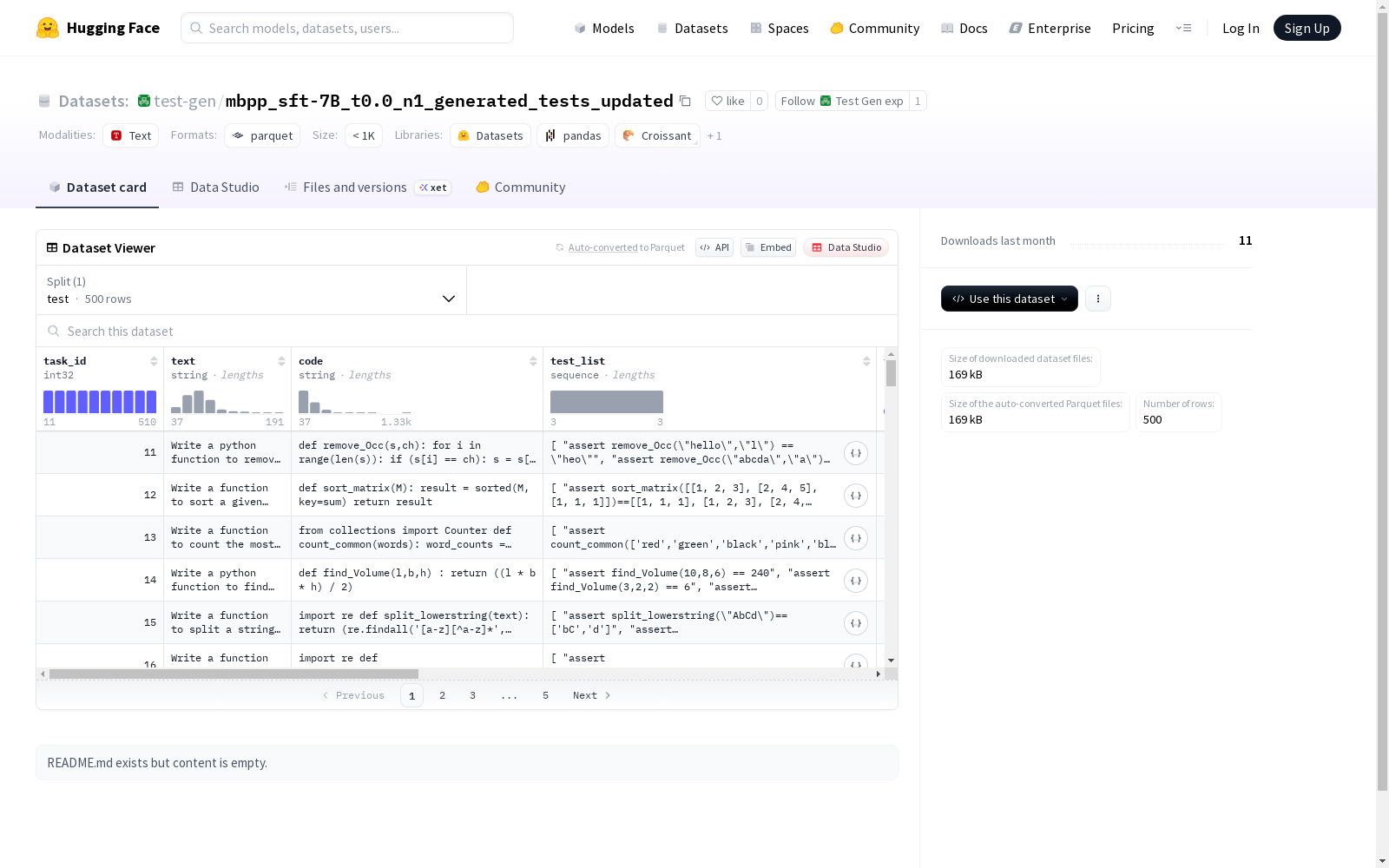Show the +1 more libraries
The image size is (1389, 868).
tap(714, 135)
